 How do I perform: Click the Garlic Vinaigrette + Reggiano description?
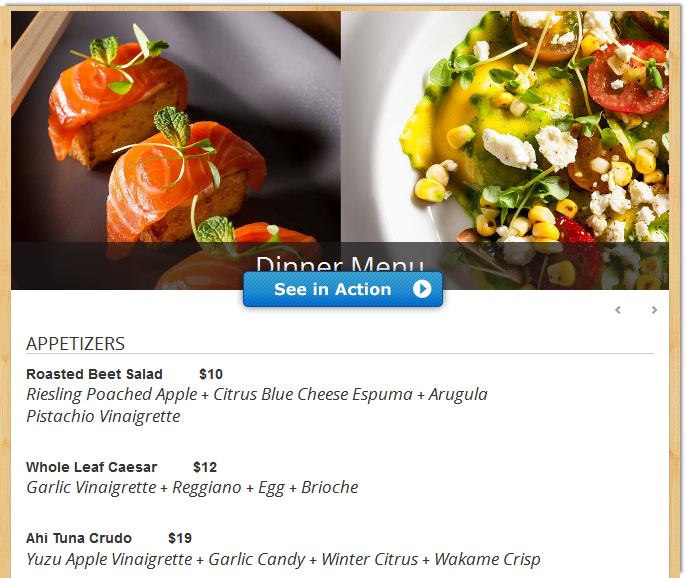(192, 487)
